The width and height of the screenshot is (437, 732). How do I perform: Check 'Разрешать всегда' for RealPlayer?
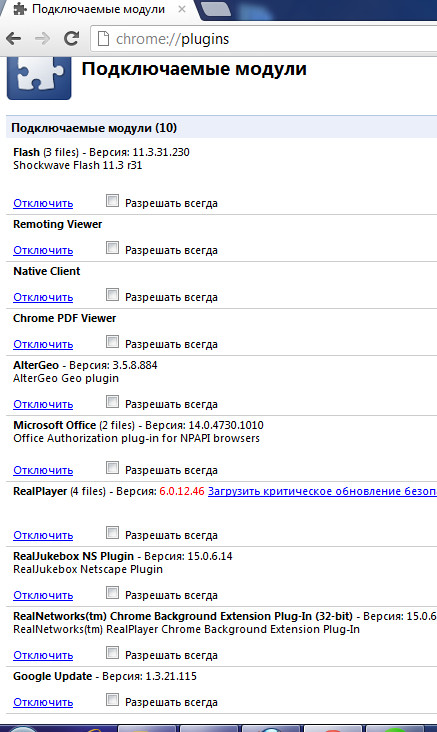click(x=112, y=532)
